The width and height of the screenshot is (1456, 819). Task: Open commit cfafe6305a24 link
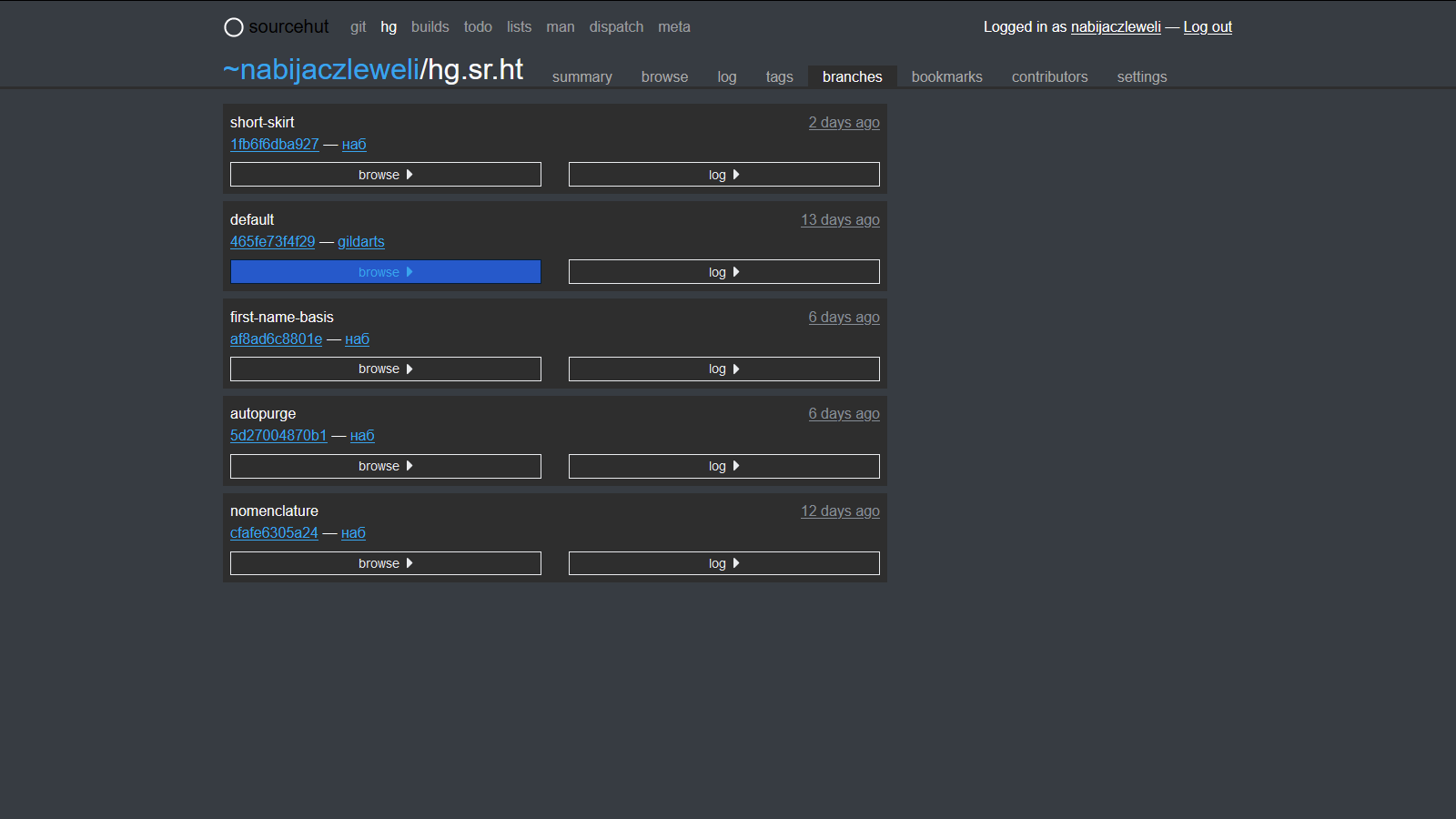tap(274, 533)
